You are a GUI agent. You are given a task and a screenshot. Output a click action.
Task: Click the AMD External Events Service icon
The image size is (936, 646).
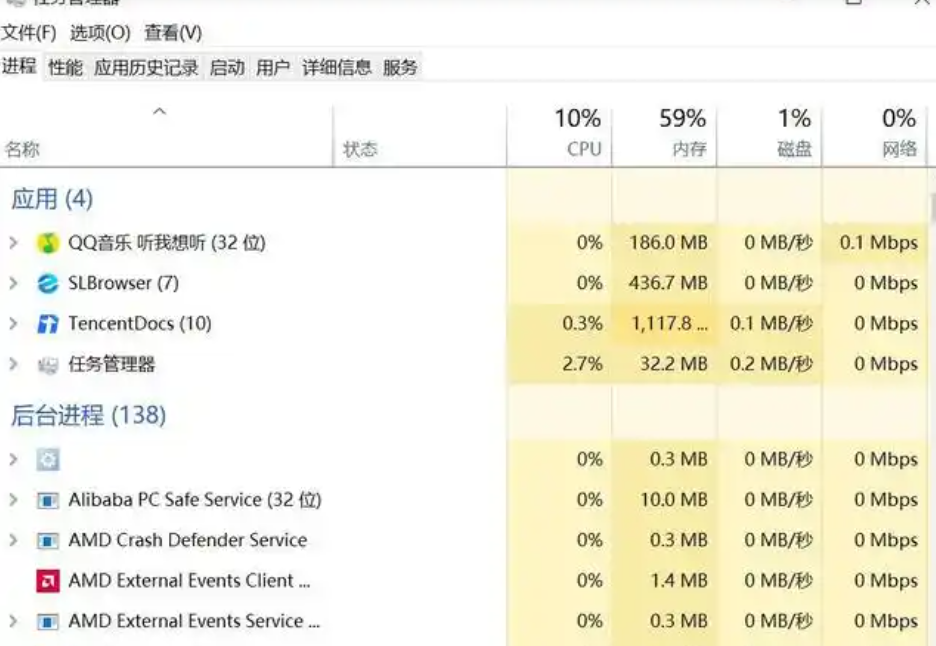tap(48, 622)
